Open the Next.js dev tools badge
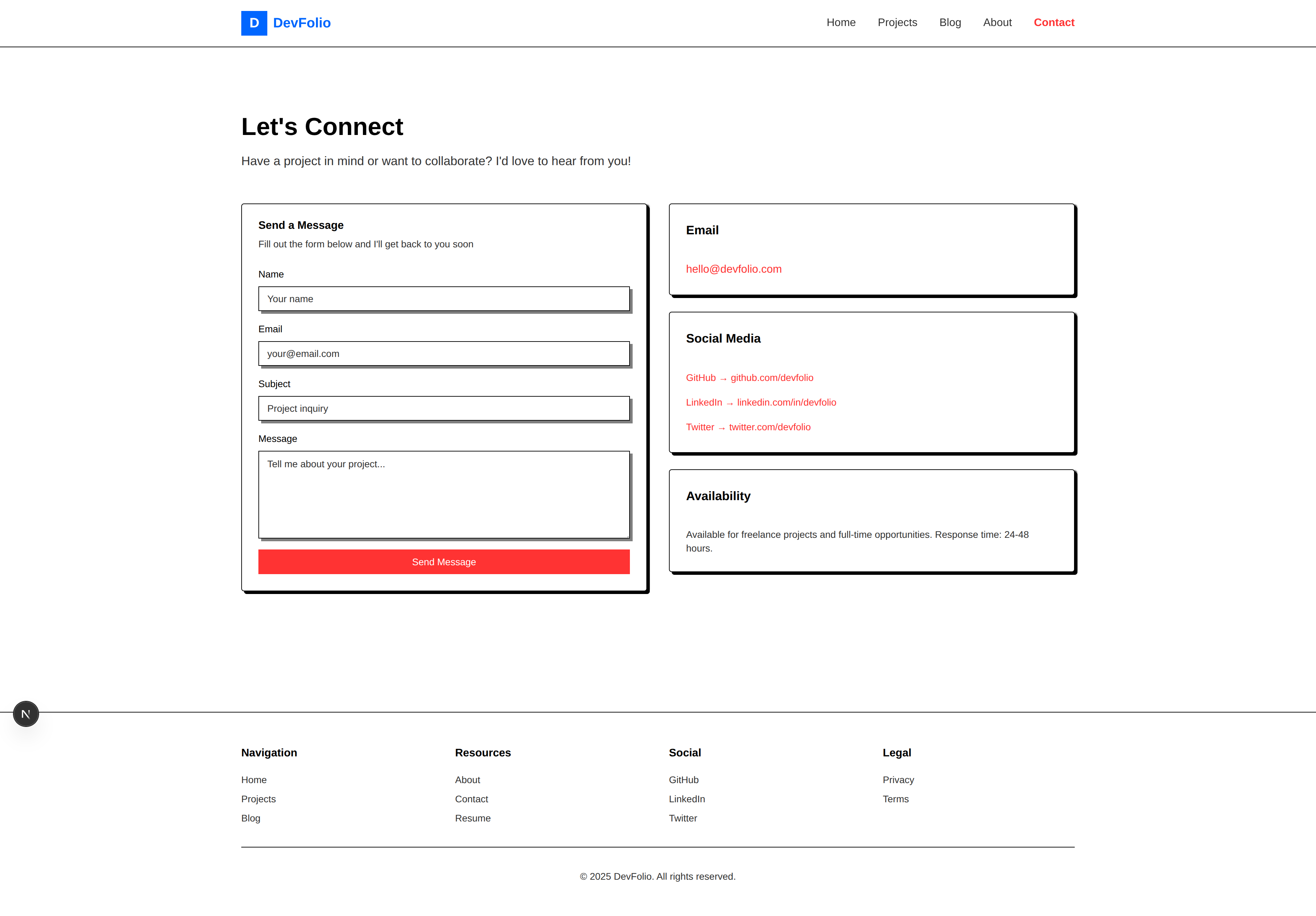 click(x=26, y=714)
